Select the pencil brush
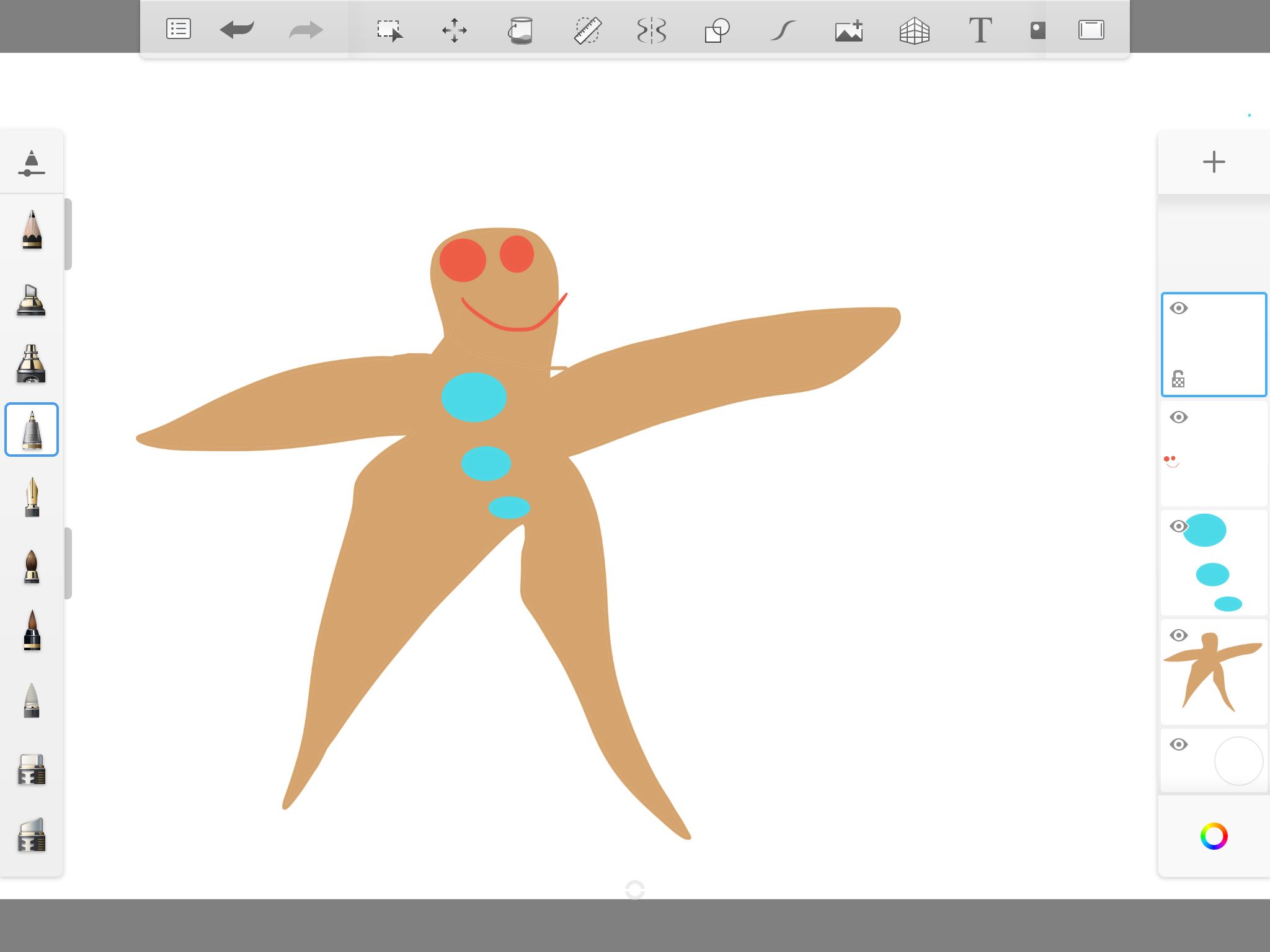The image size is (1270, 952). point(32,230)
